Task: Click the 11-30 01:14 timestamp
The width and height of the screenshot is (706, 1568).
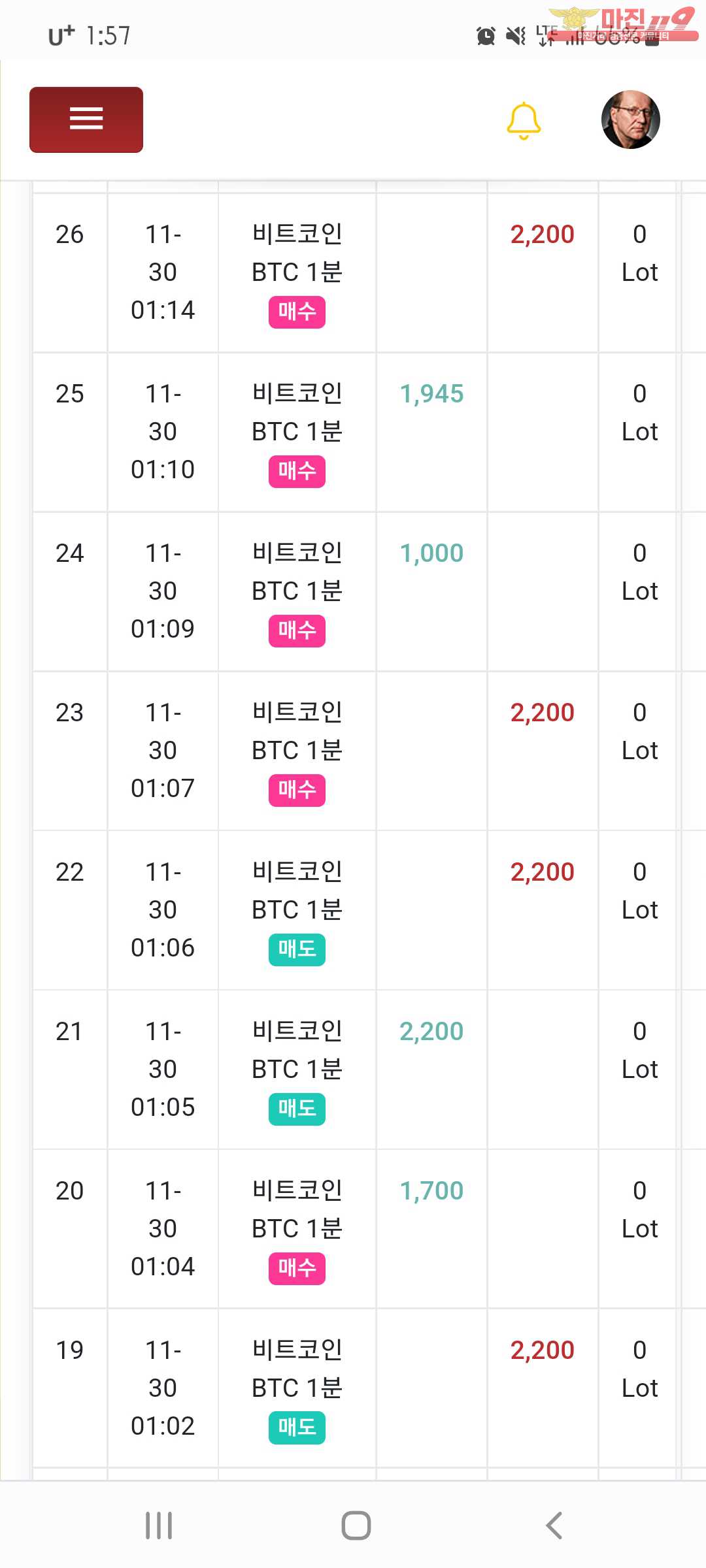Action: [x=163, y=272]
